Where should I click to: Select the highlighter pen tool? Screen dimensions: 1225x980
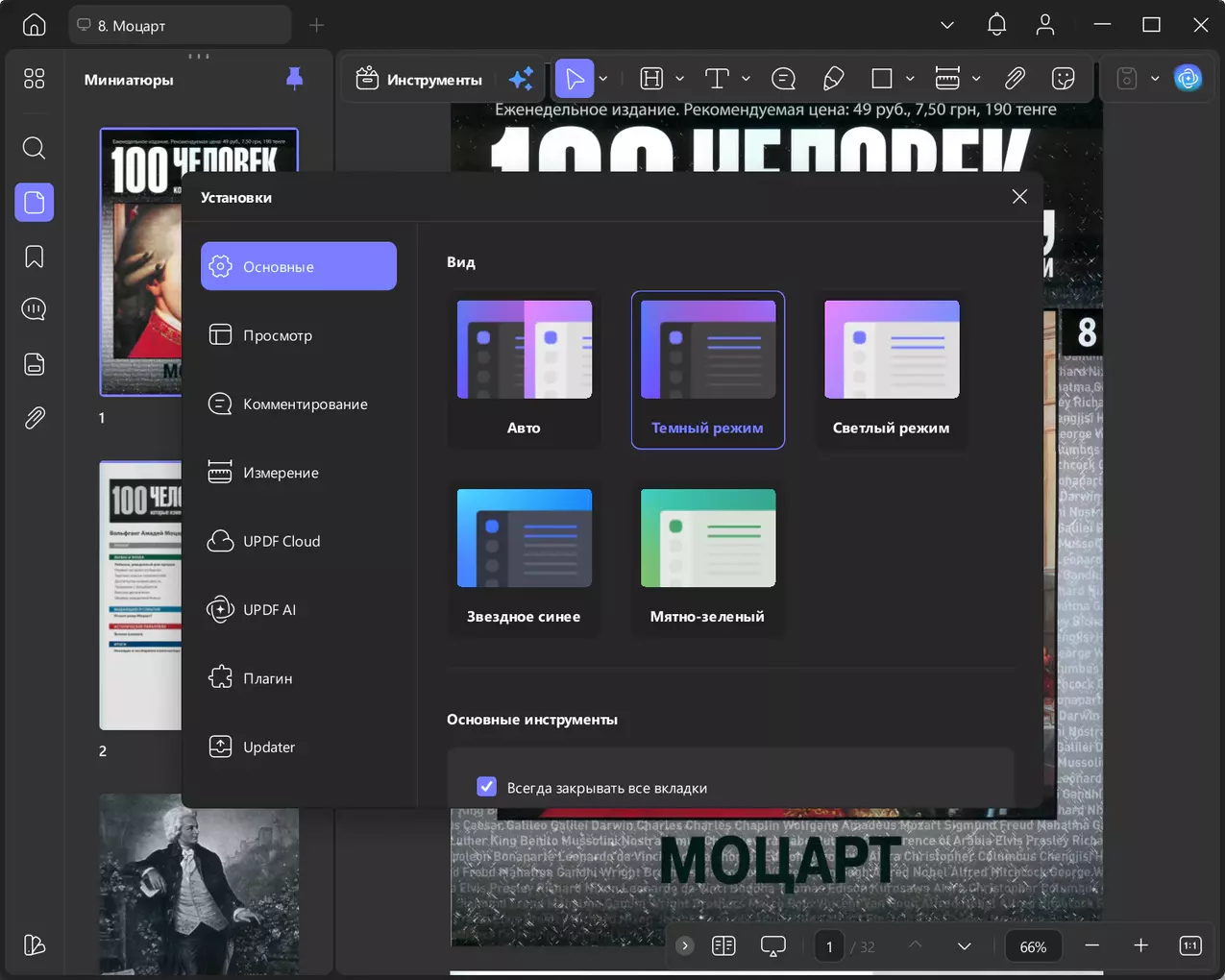click(833, 79)
